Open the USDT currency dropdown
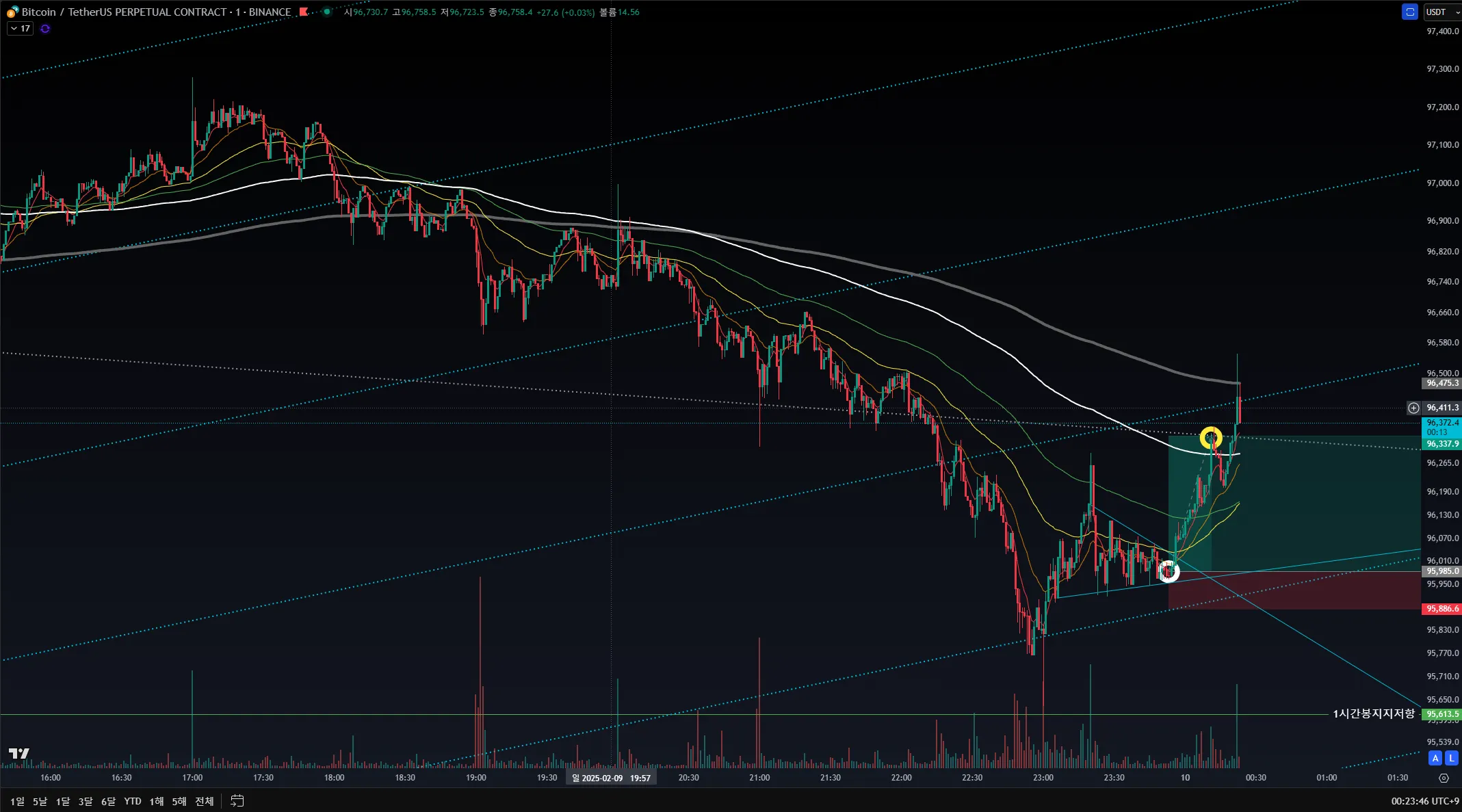The image size is (1462, 812). pyautogui.click(x=1442, y=12)
